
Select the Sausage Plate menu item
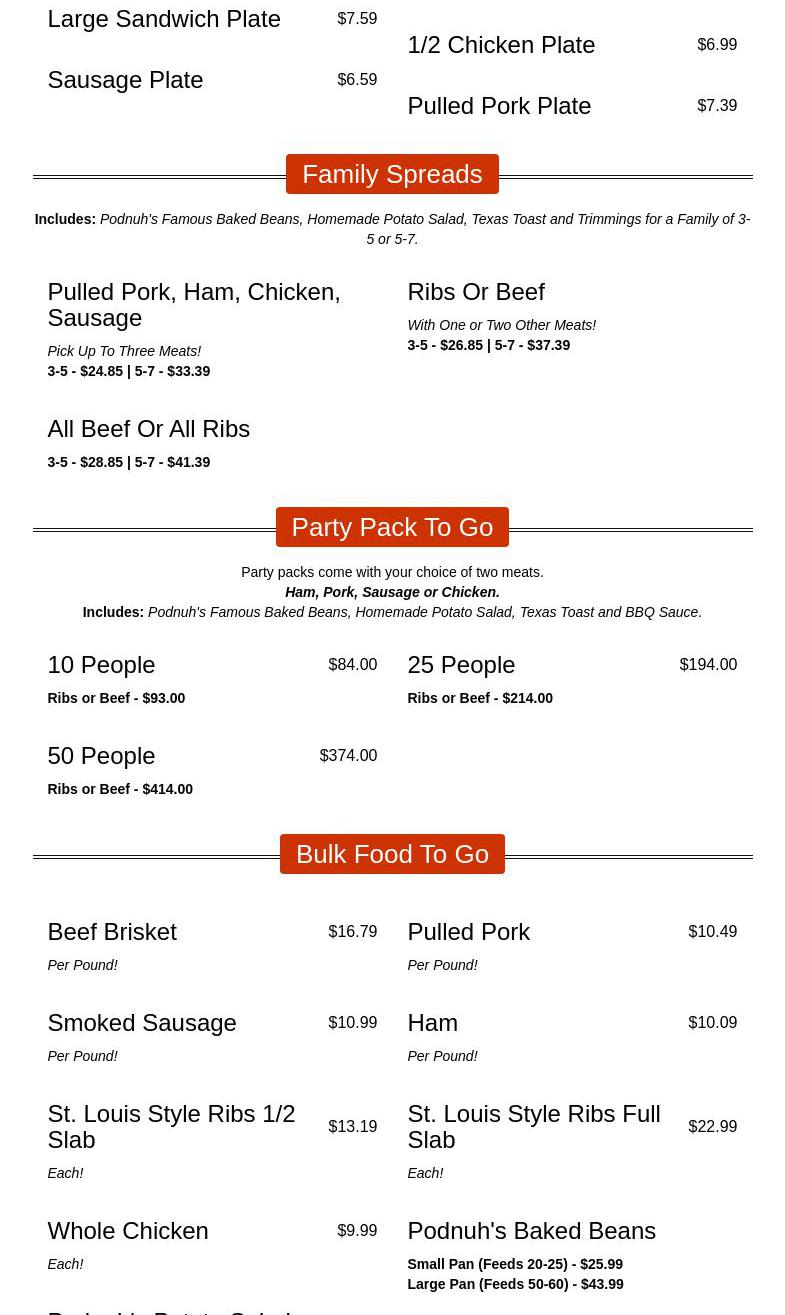(125, 80)
